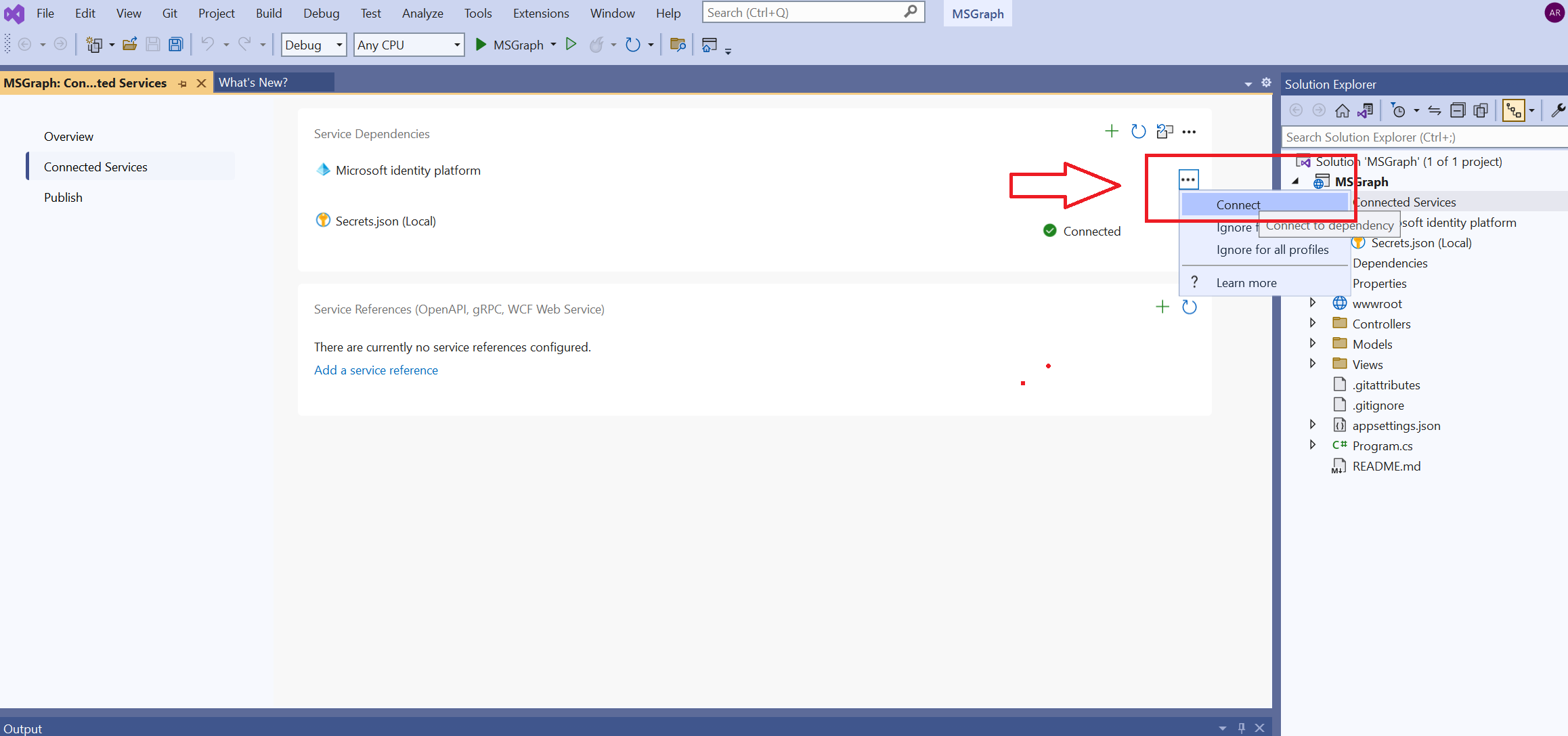Viewport: 1568px width, 736px height.
Task: Add a service reference using the plus icon
Action: (1162, 307)
